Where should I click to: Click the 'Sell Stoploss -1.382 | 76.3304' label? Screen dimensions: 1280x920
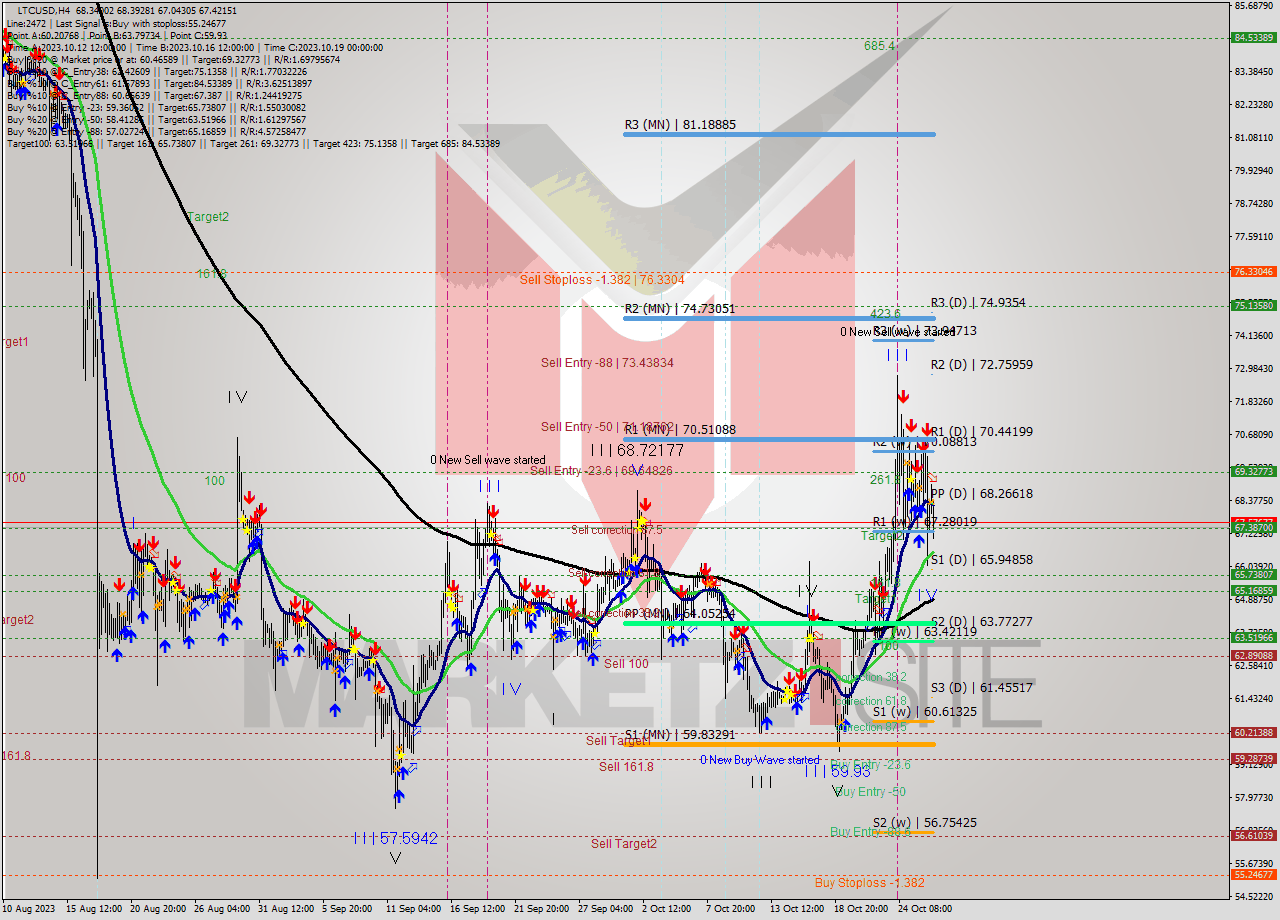pyautogui.click(x=602, y=279)
